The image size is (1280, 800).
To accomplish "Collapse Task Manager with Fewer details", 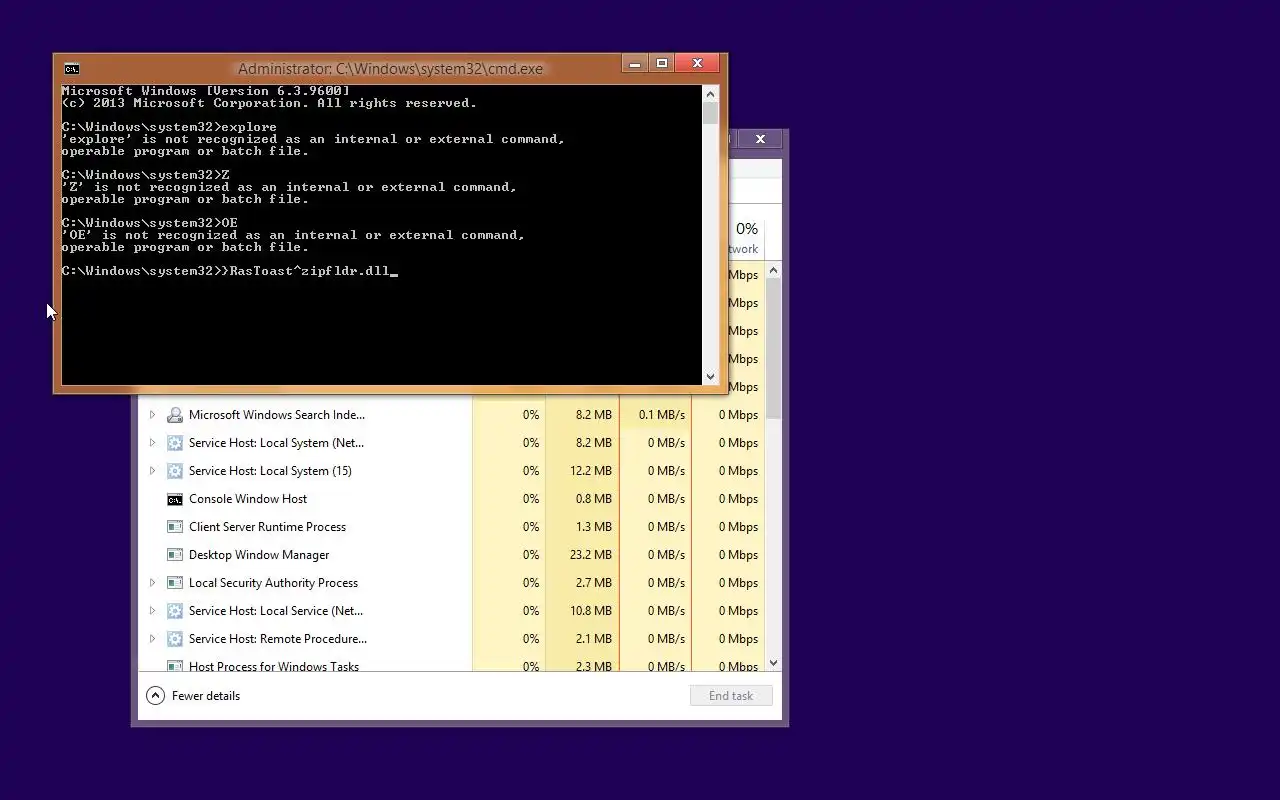I will (194, 696).
